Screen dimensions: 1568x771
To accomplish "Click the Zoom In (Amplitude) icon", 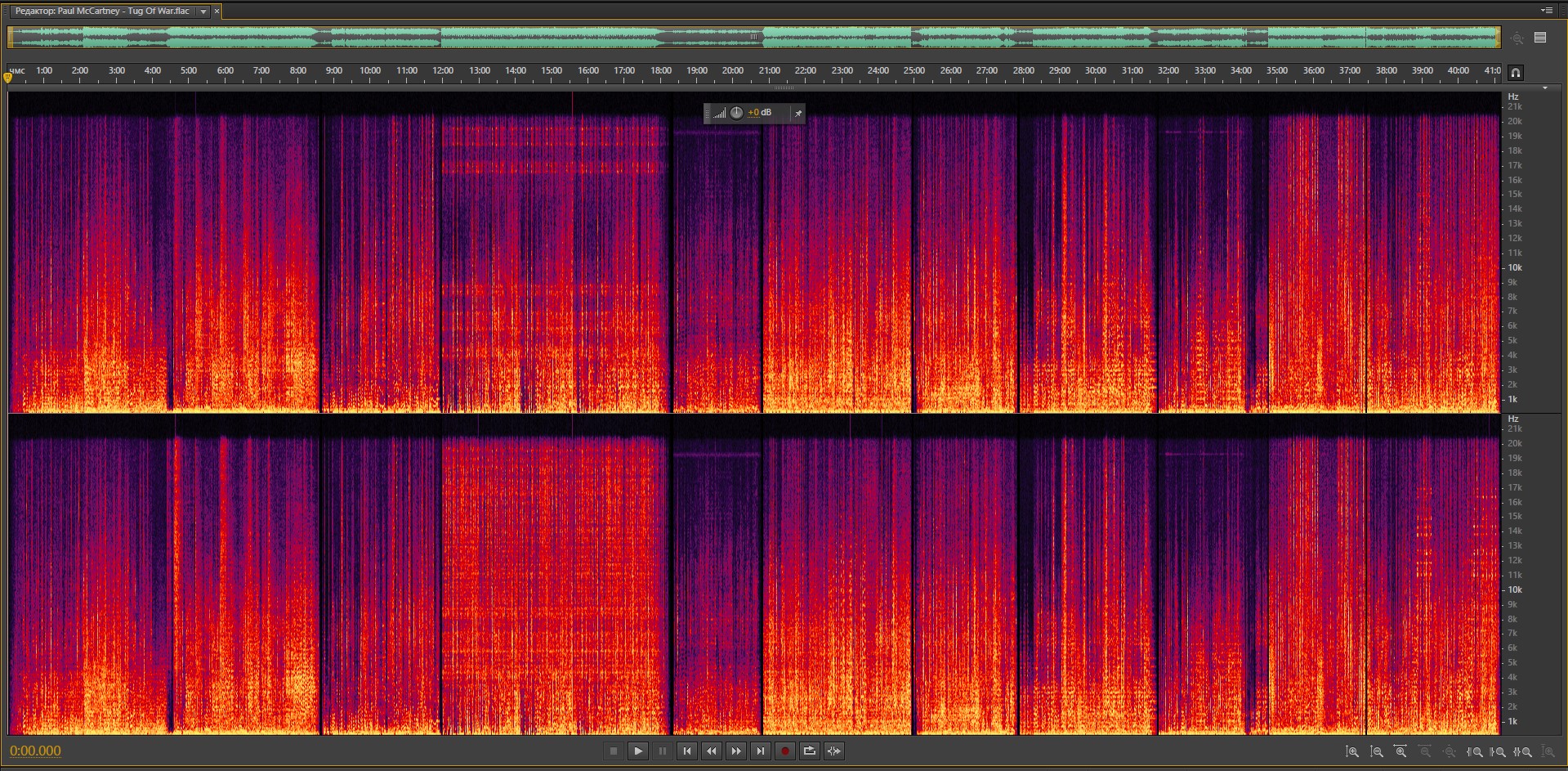I will point(1352,751).
